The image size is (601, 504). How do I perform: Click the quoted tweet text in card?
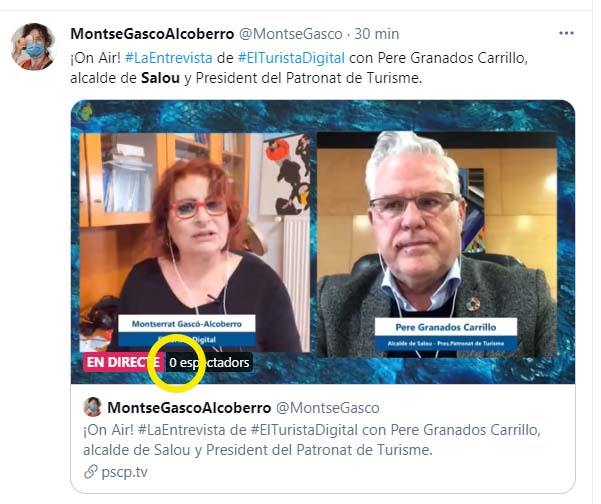(312, 440)
